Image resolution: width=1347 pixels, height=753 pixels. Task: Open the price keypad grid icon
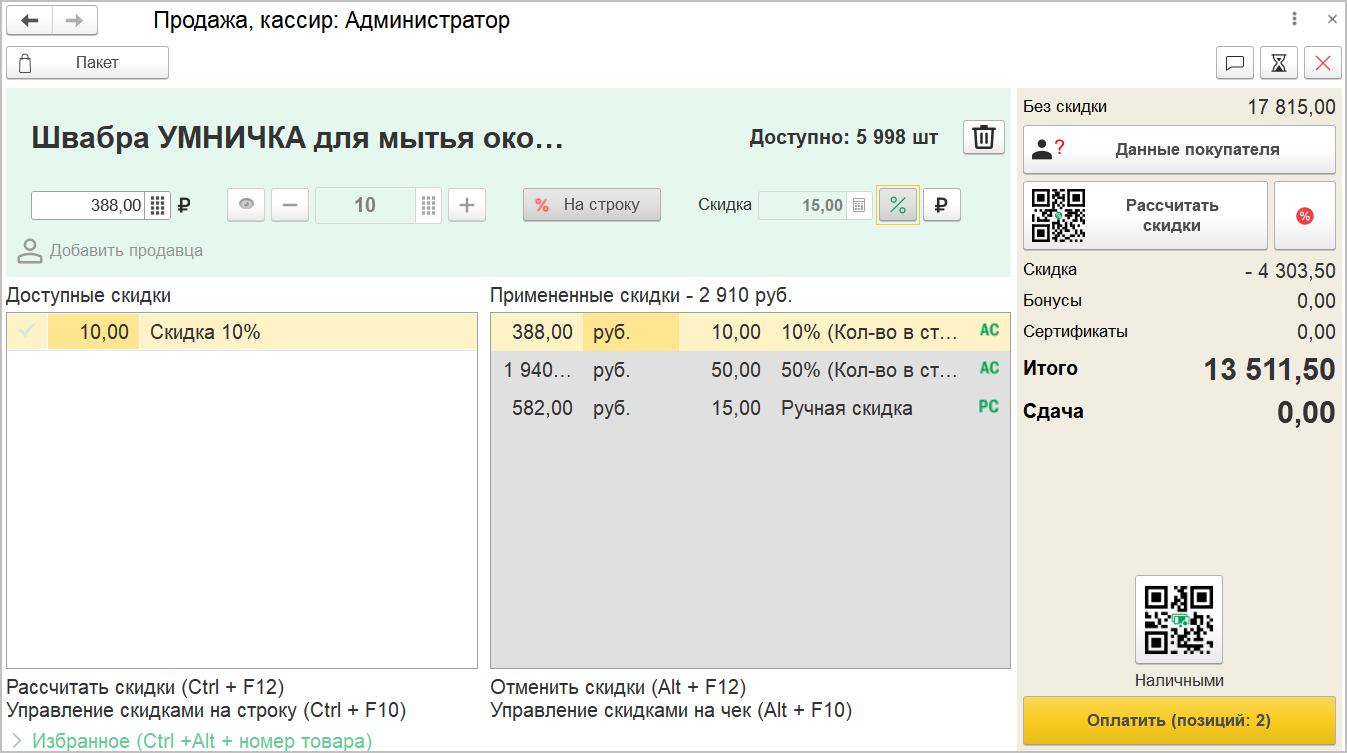(x=158, y=206)
